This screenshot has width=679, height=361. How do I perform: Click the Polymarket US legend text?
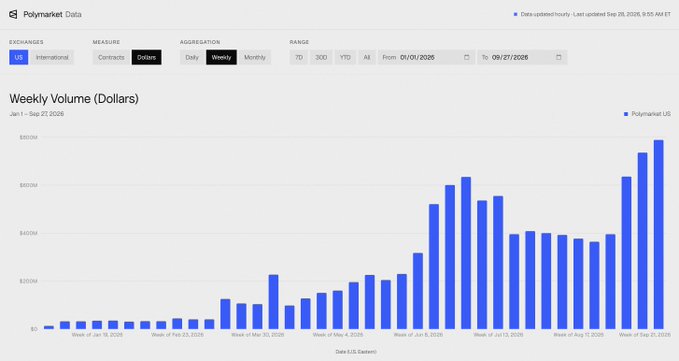[651, 114]
